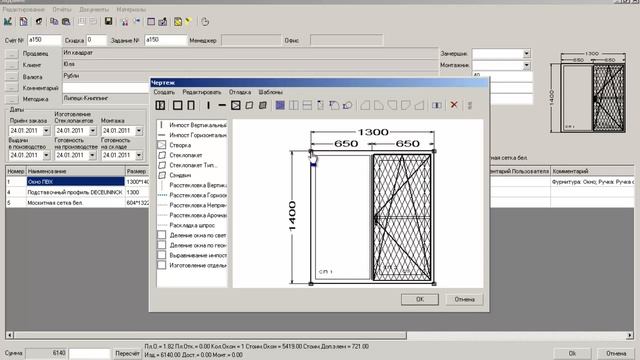This screenshot has width=640, height=360.
Task: Open the 'Редактировать' menu in drawing window
Action: (202, 92)
